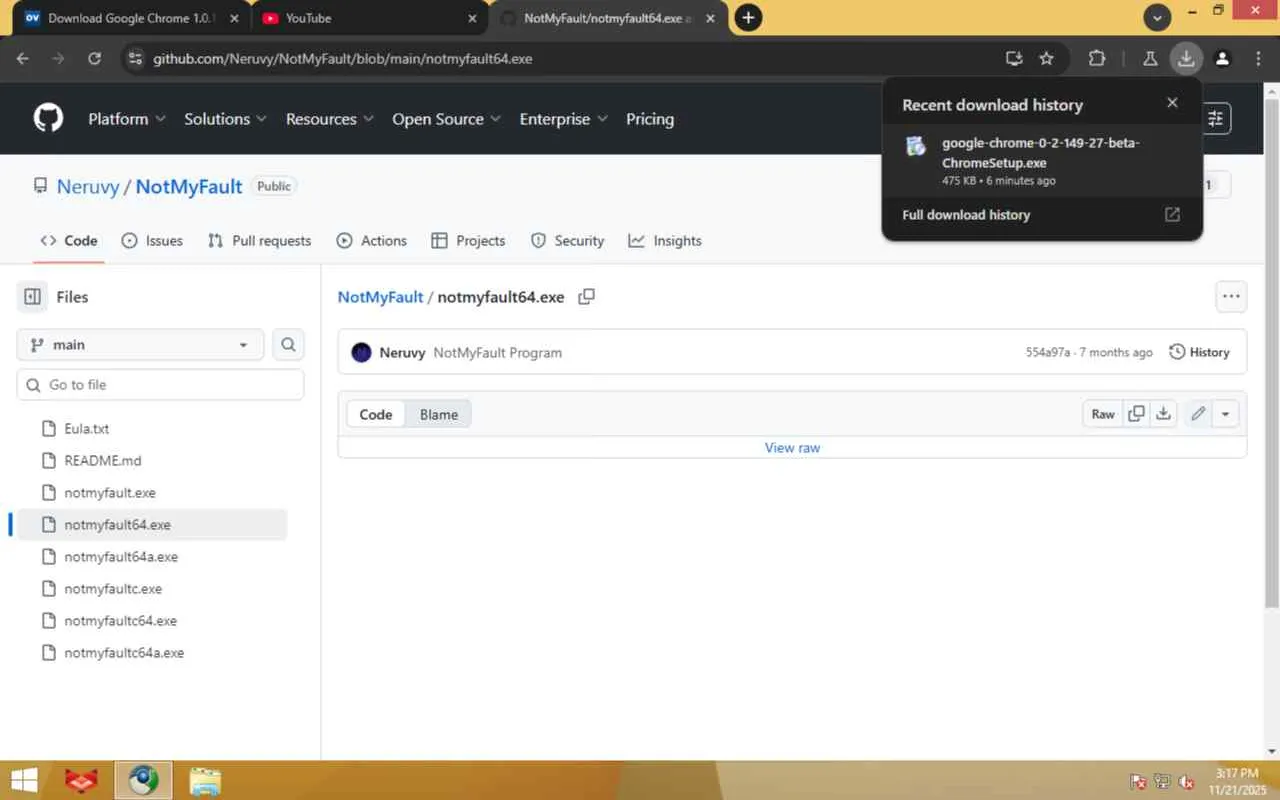
Task: Open more edit options caret beside the pencil
Action: tap(1225, 414)
